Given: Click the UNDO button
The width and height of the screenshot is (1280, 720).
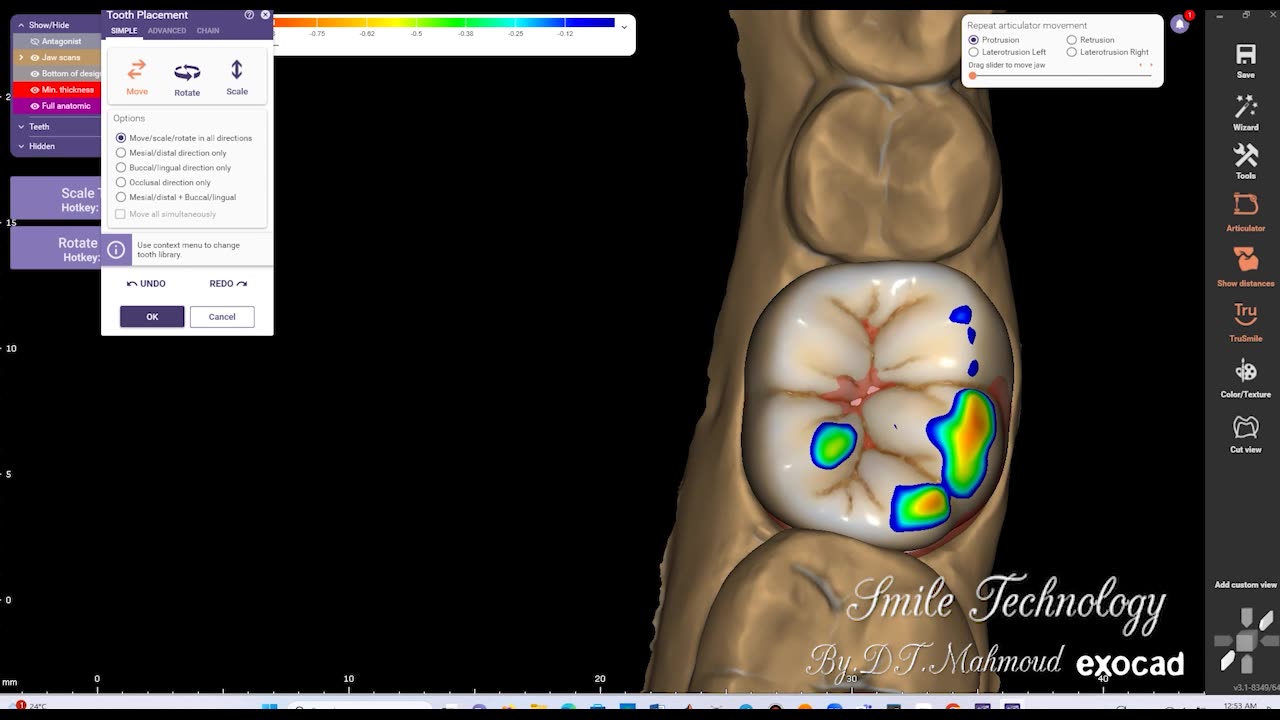Looking at the screenshot, I should [x=146, y=284].
